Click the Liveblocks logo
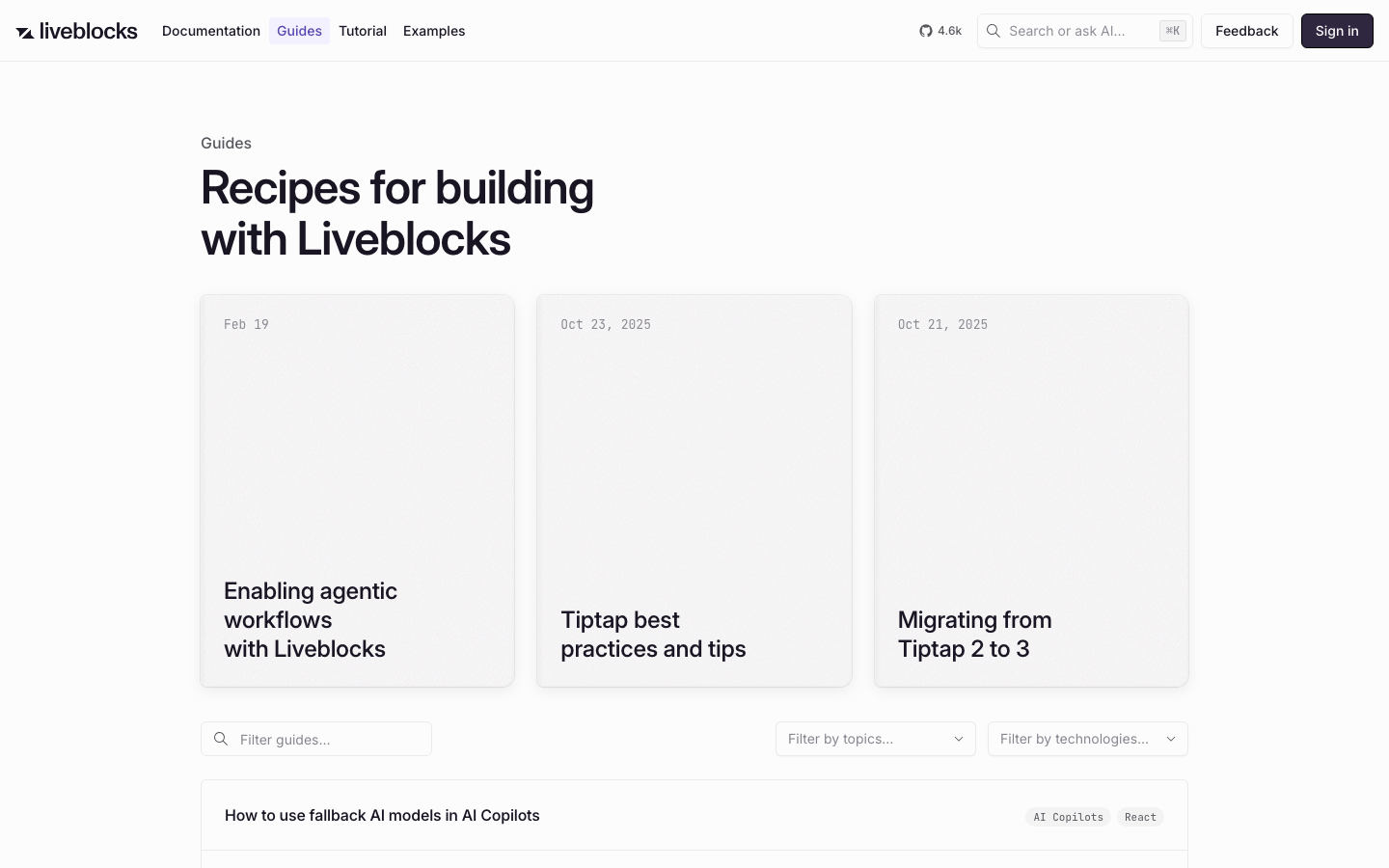 [x=77, y=31]
